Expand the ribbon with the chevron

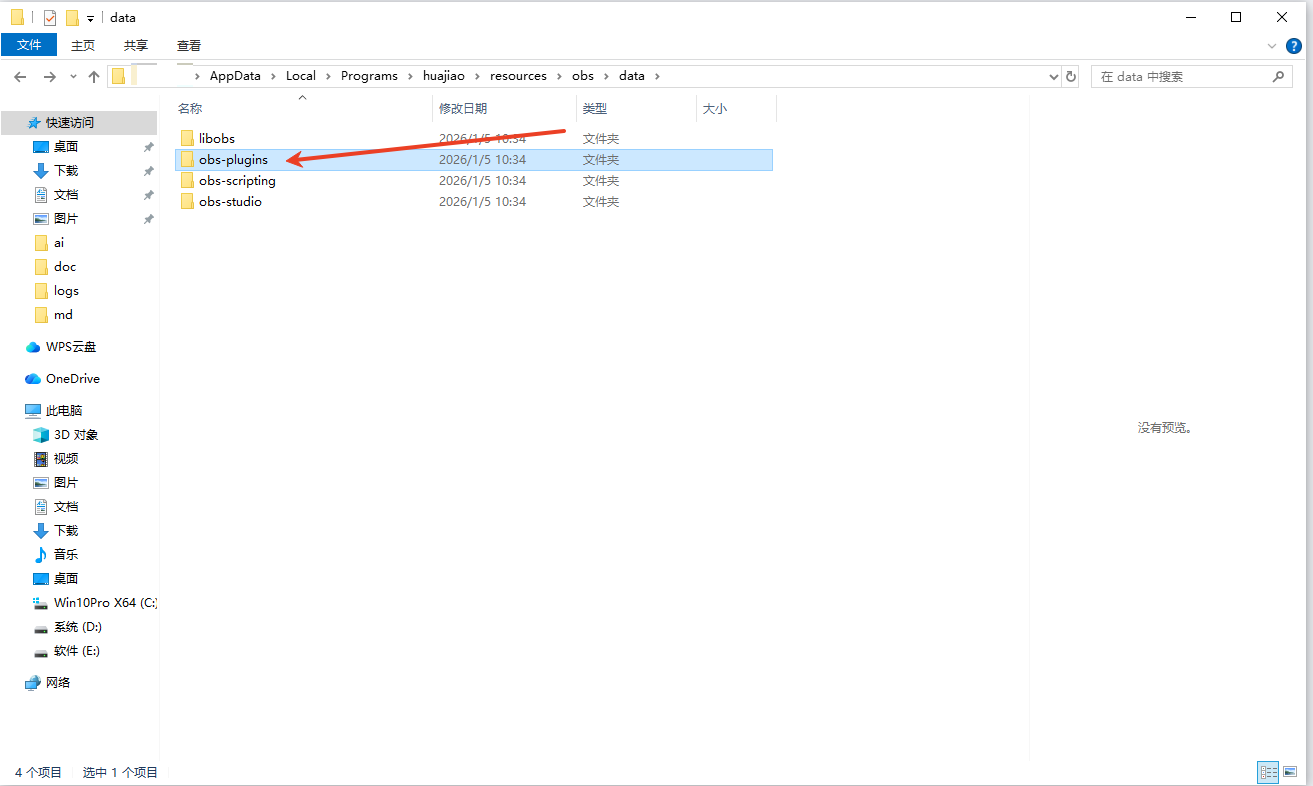click(1272, 46)
